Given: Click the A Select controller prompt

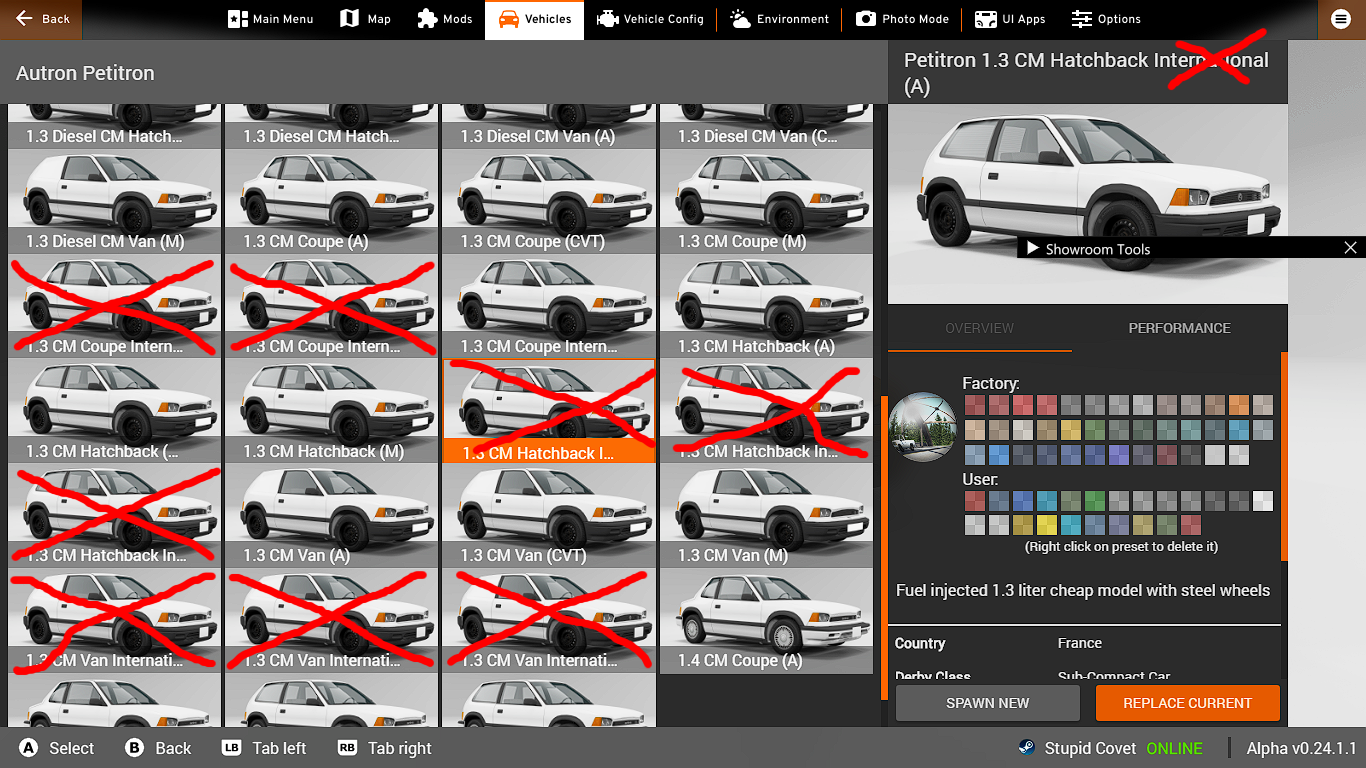Looking at the screenshot, I should point(57,748).
